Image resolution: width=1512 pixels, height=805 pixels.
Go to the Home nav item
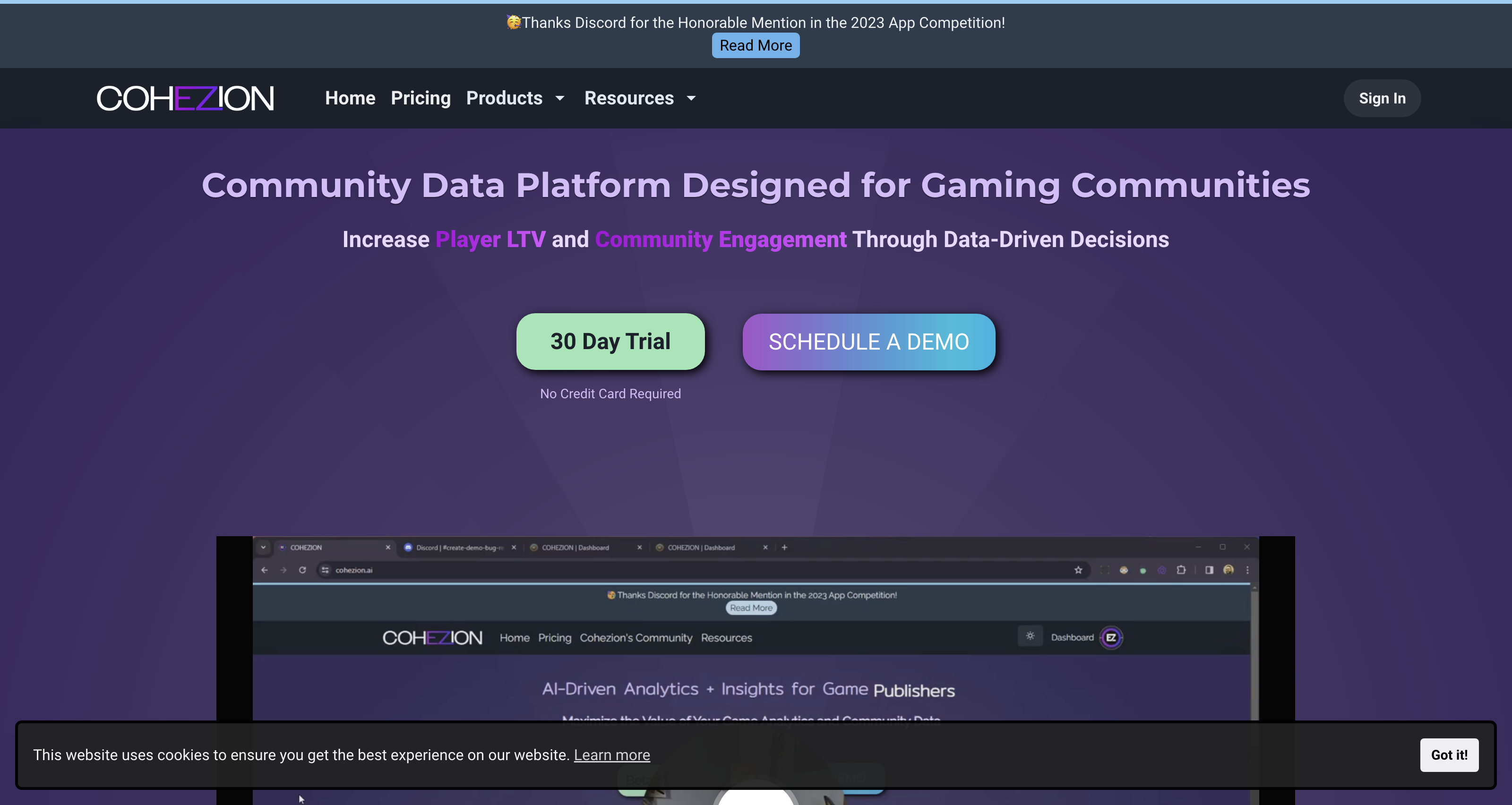[x=350, y=98]
